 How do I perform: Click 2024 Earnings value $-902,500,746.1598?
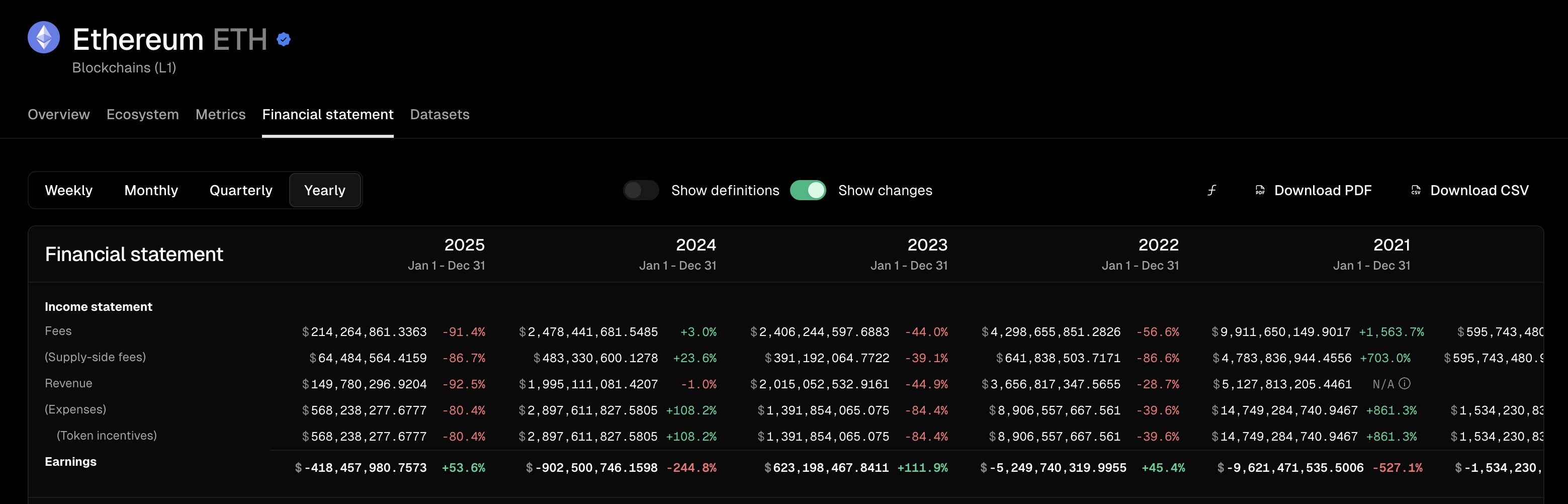tap(592, 467)
